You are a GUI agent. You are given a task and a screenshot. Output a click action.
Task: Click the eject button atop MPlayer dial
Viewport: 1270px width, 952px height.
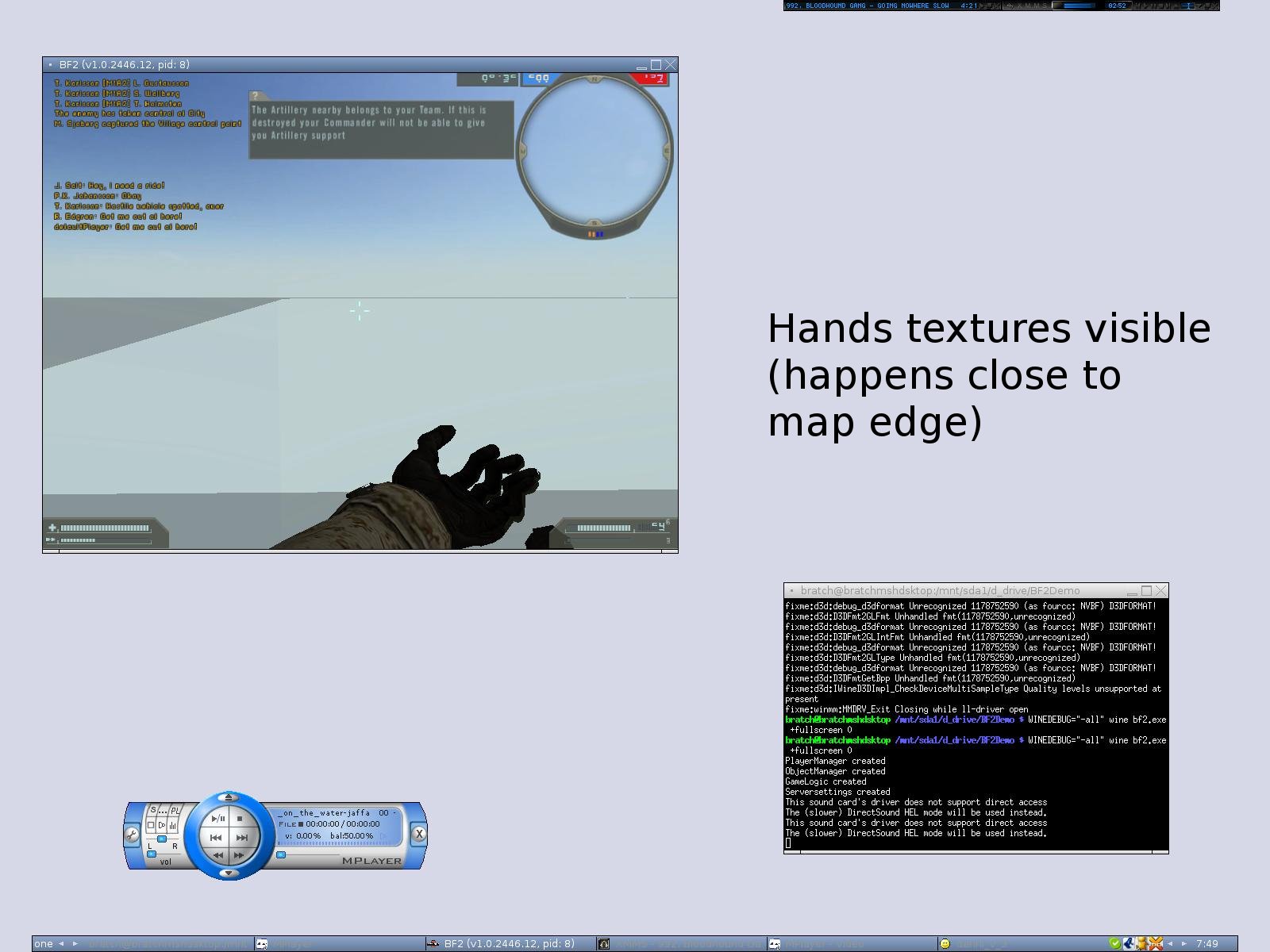coord(229,797)
